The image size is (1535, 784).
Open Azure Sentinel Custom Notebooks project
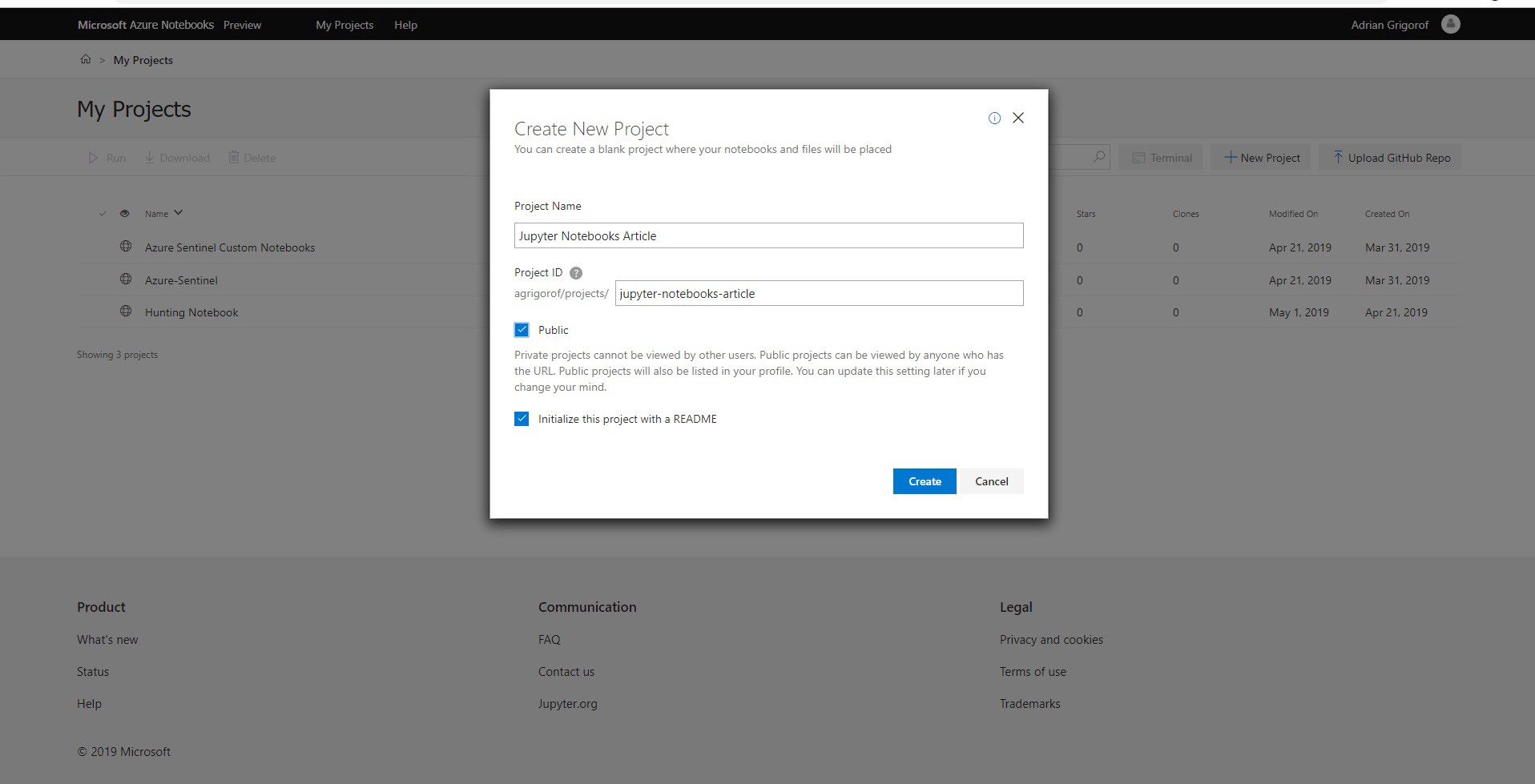click(230, 247)
